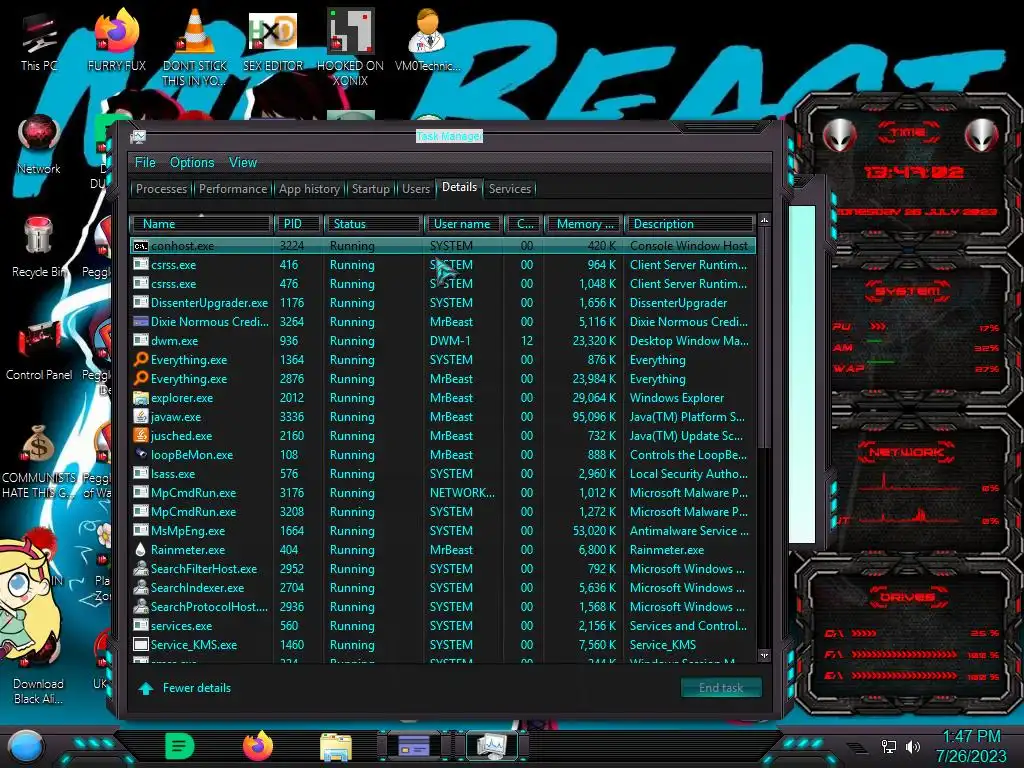Screen dimensions: 1024x768
Task: Select the SearchFilterHost.exe row
Action: click(x=443, y=569)
